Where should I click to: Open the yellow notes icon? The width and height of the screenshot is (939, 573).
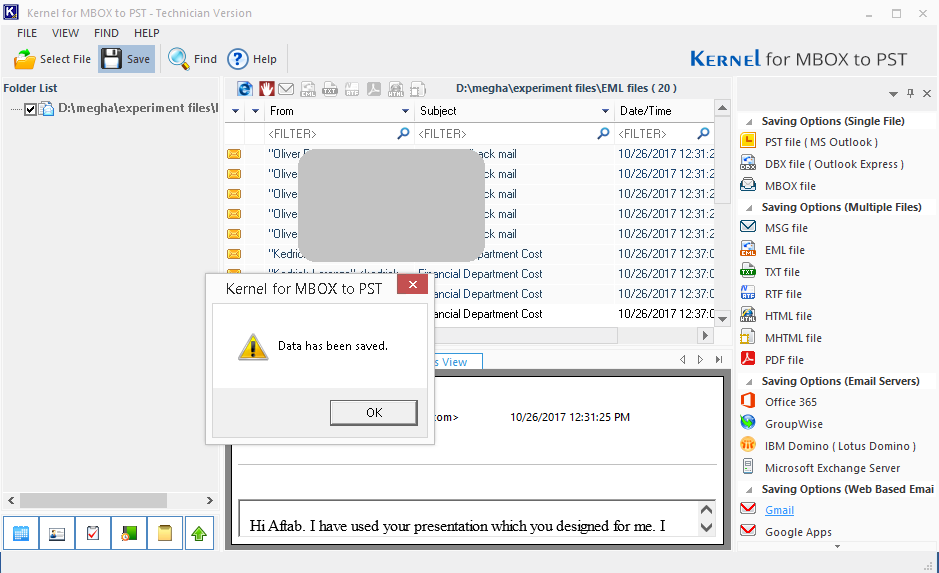pyautogui.click(x=165, y=533)
